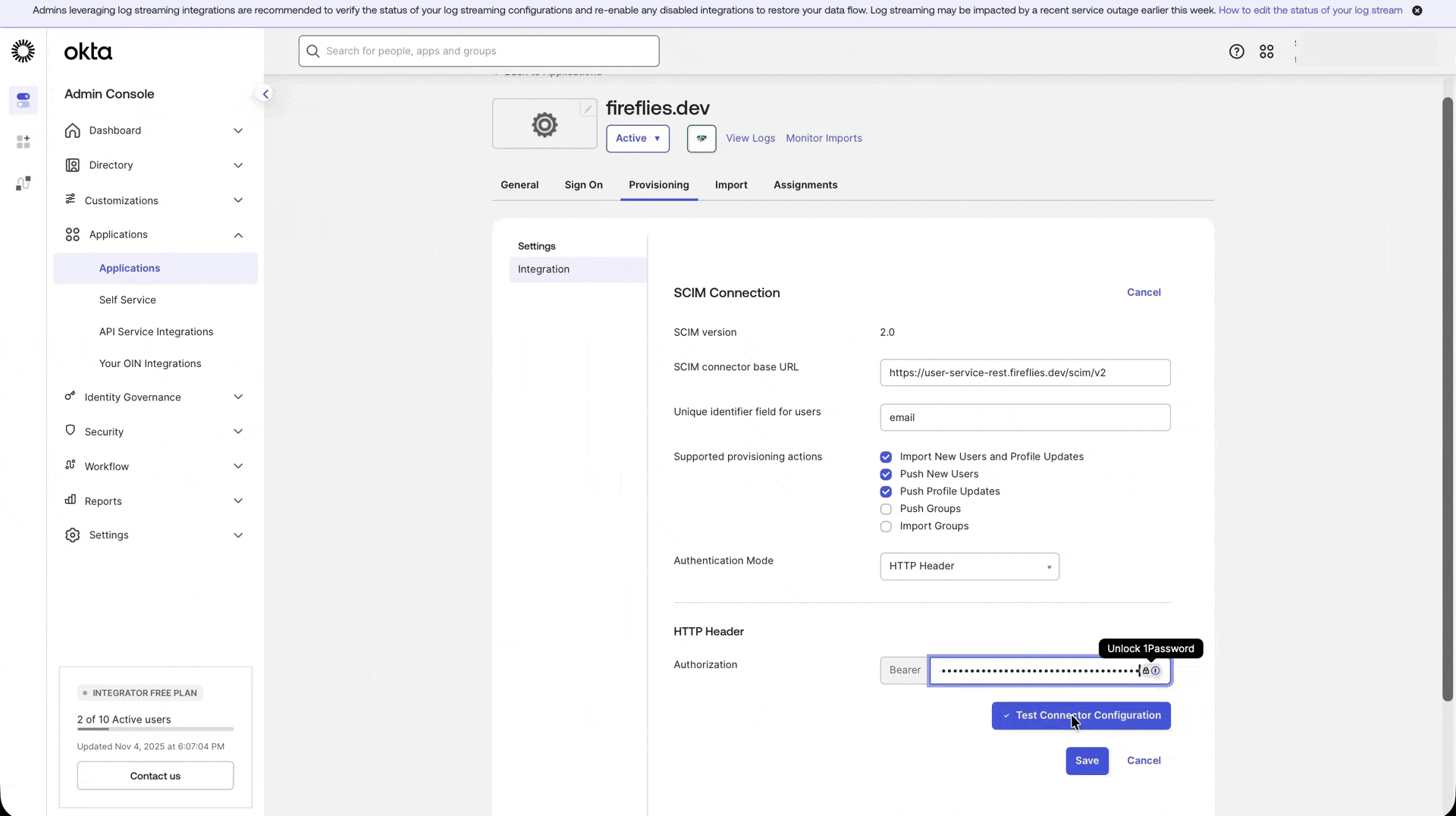Viewport: 1456px width, 816px height.
Task: Open the Monitor Imports link
Action: 824,139
